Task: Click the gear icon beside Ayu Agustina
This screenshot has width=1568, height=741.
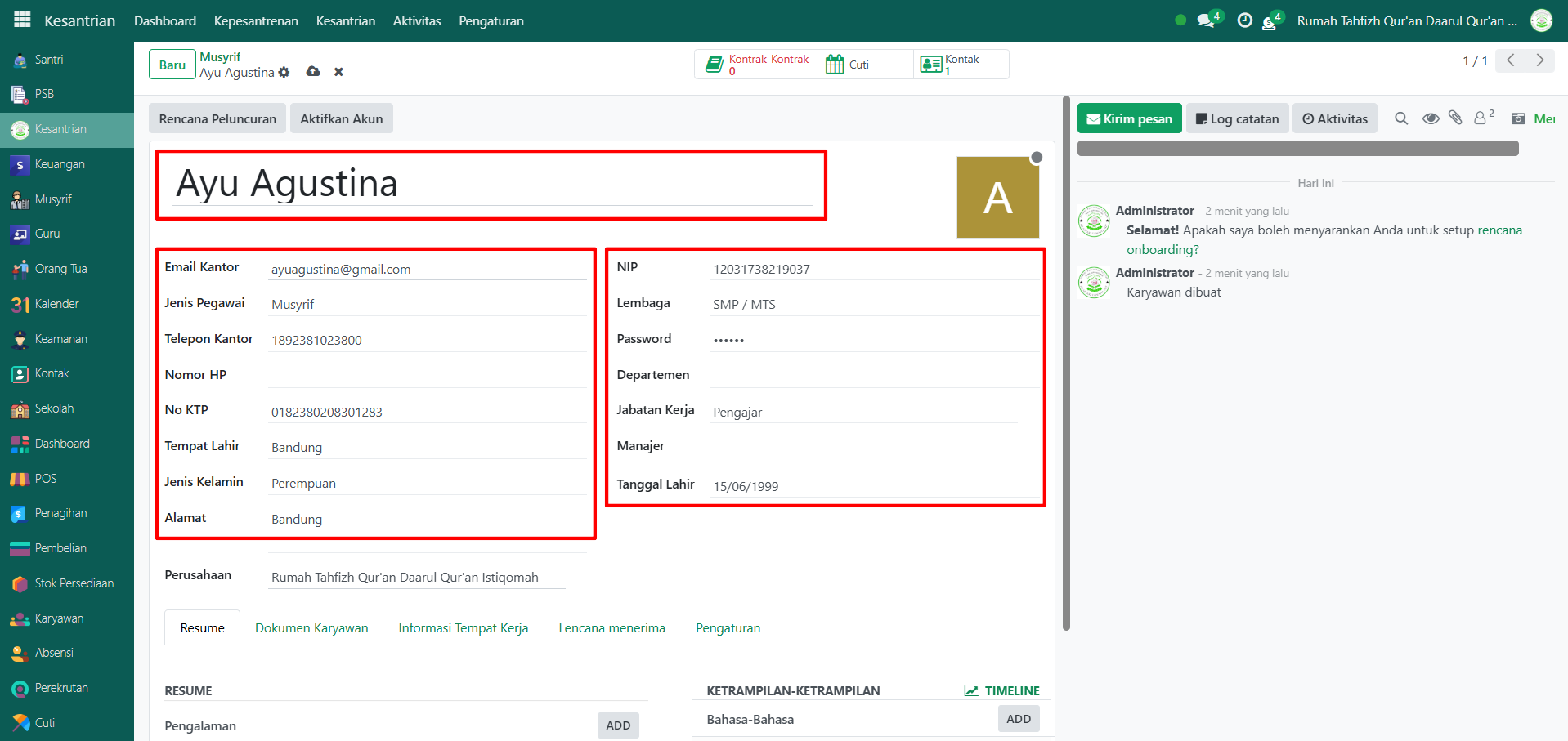Action: coord(284,72)
